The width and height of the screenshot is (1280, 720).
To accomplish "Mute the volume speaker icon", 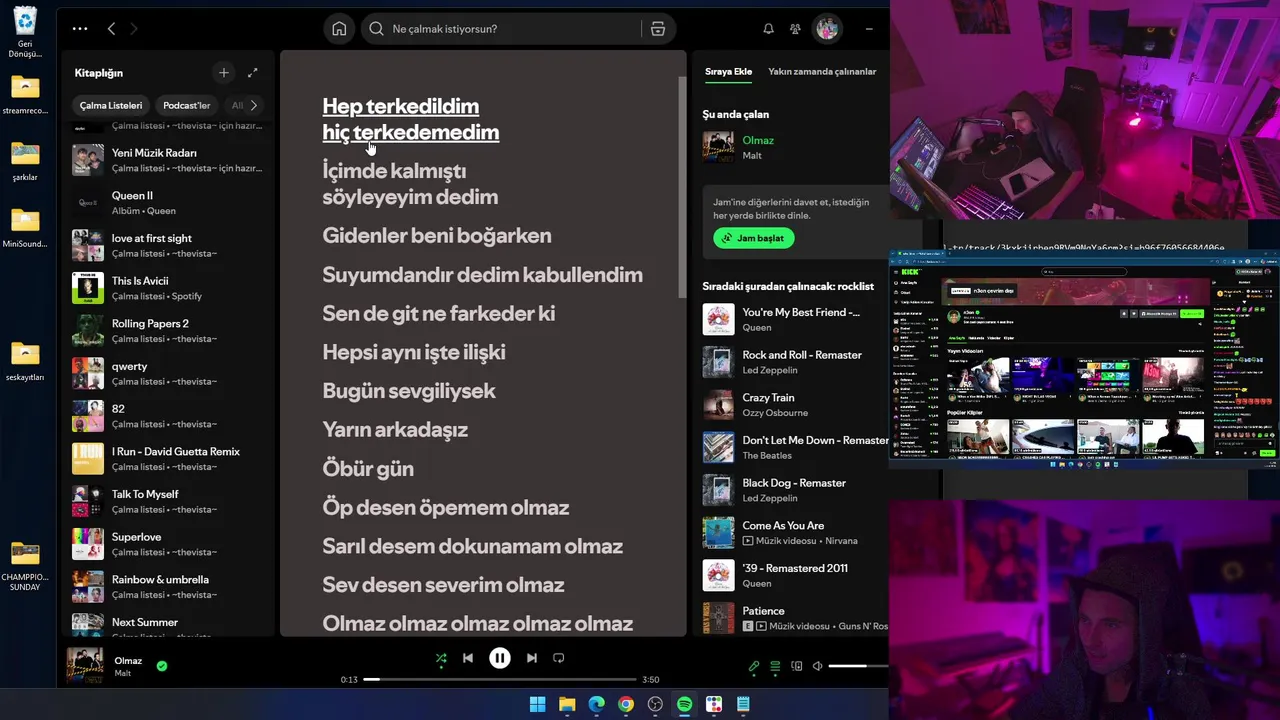I will 817,666.
